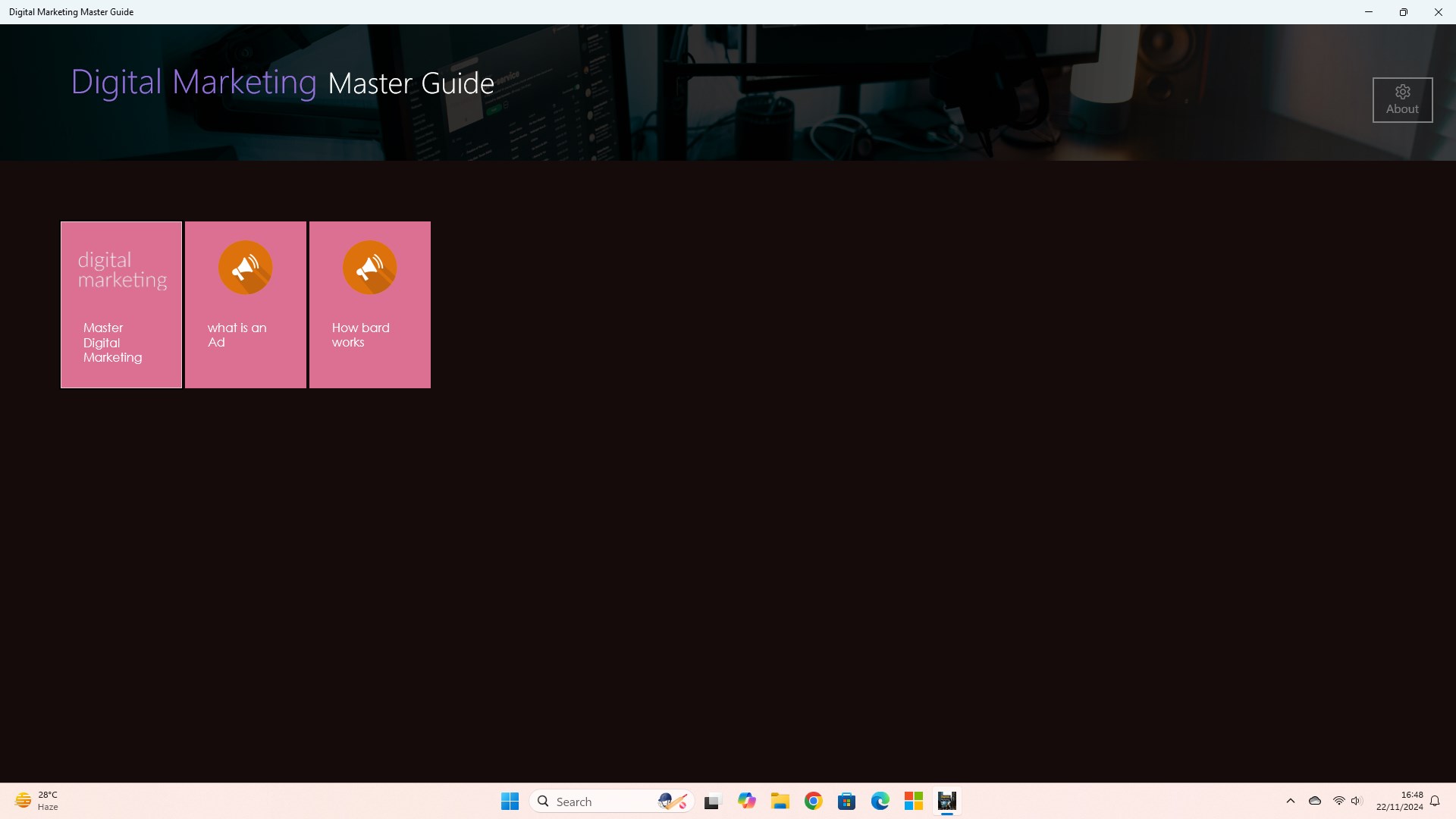
Task: Open the Wi-Fi network tray icon
Action: coord(1338,802)
